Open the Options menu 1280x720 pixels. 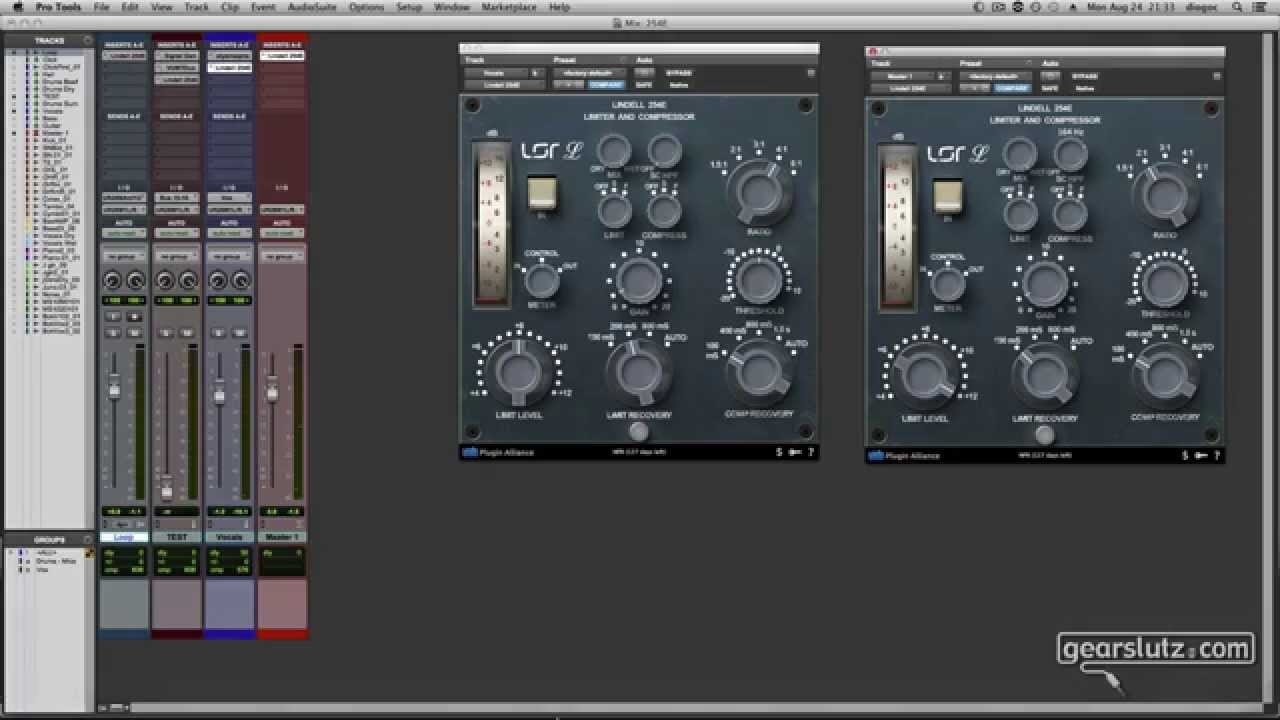click(x=366, y=7)
